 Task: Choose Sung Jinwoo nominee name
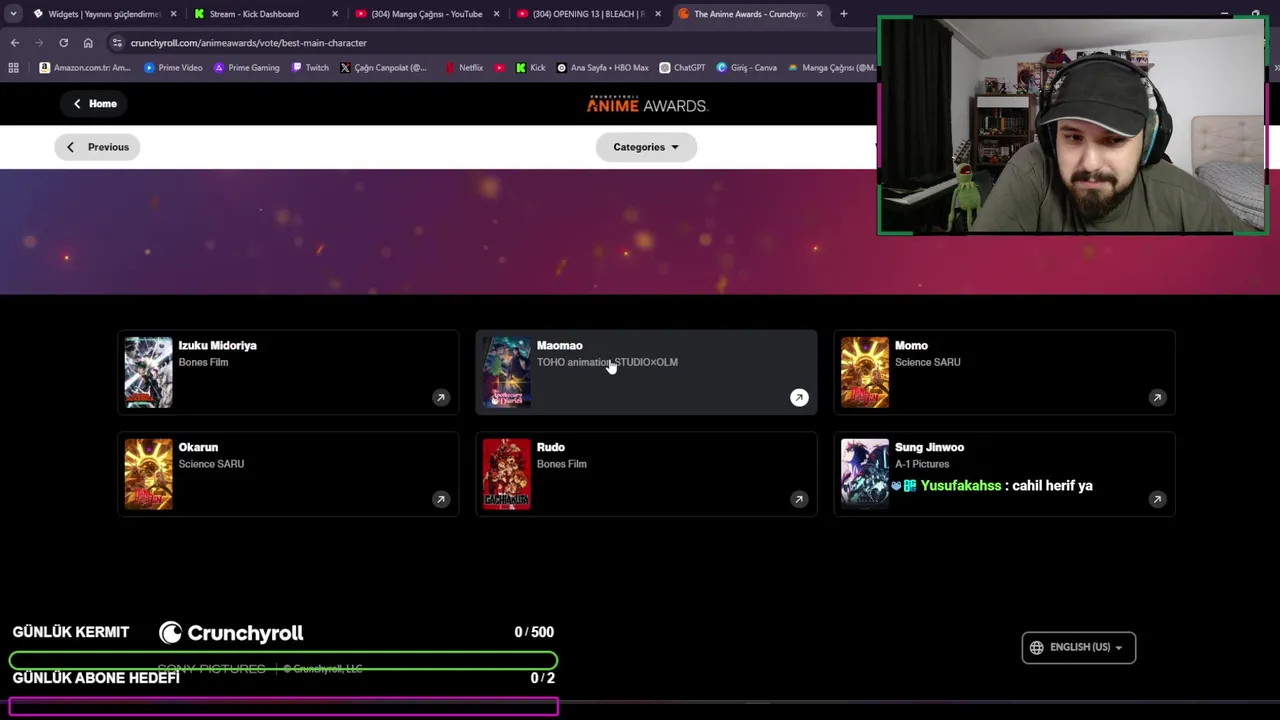[x=929, y=447]
